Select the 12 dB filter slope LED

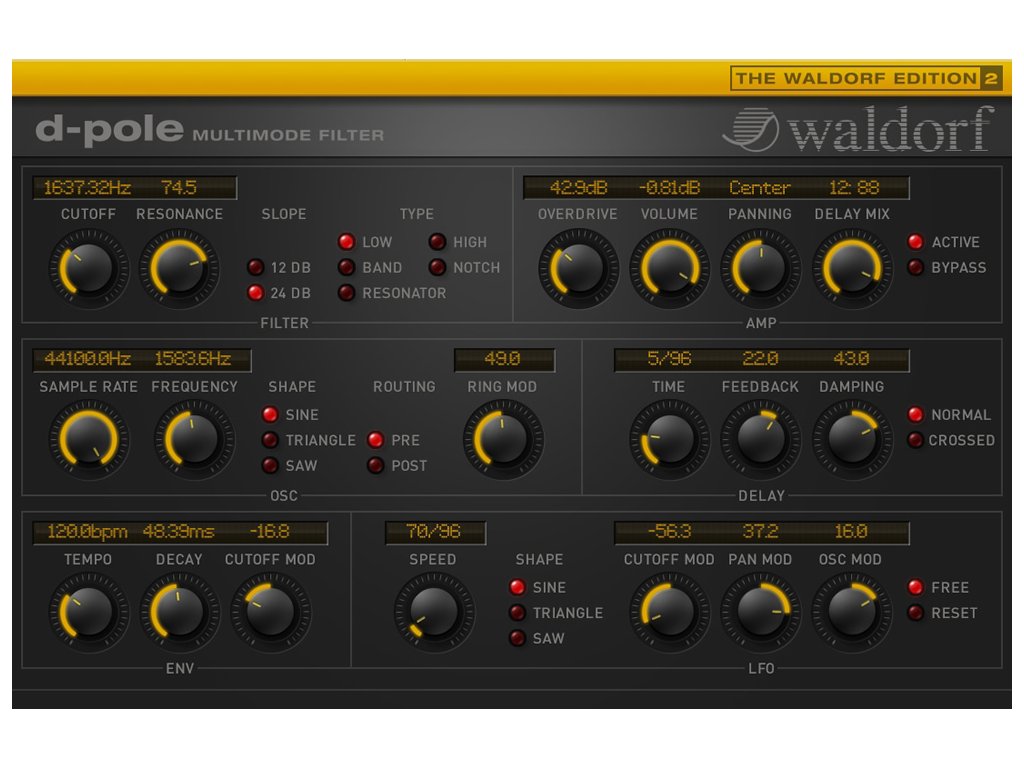tap(256, 268)
